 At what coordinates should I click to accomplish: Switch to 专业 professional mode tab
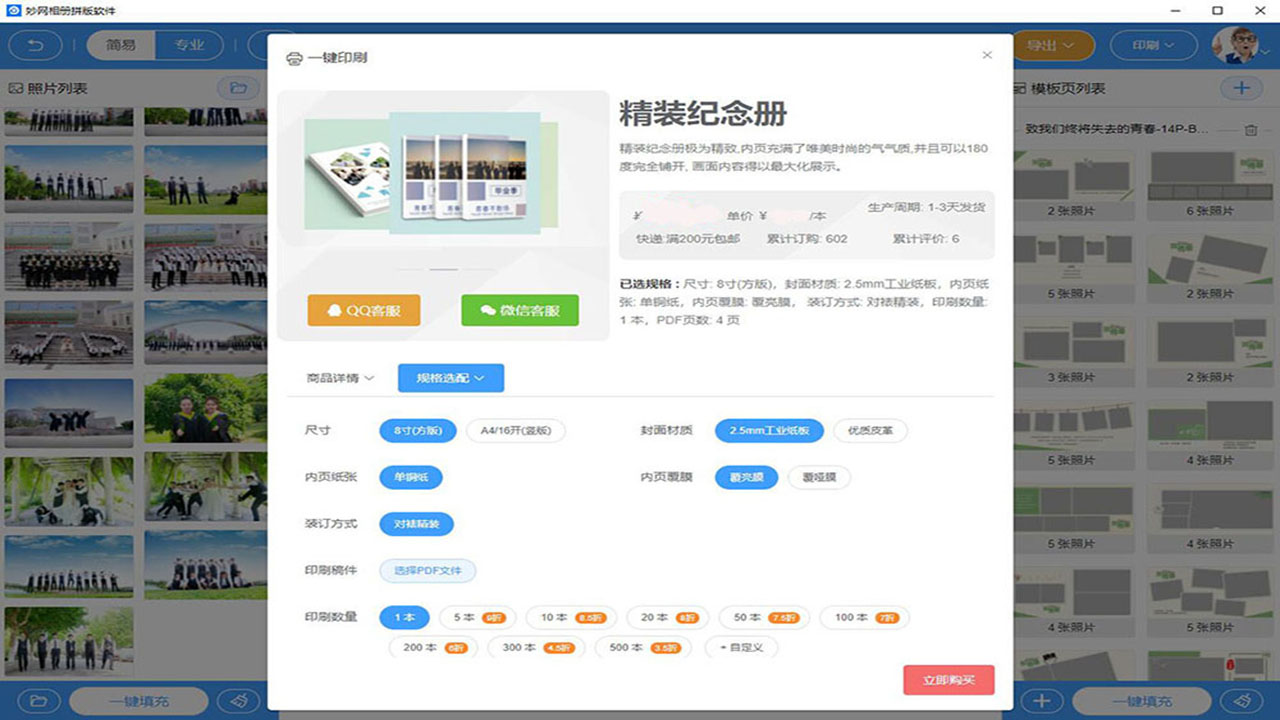coord(188,45)
